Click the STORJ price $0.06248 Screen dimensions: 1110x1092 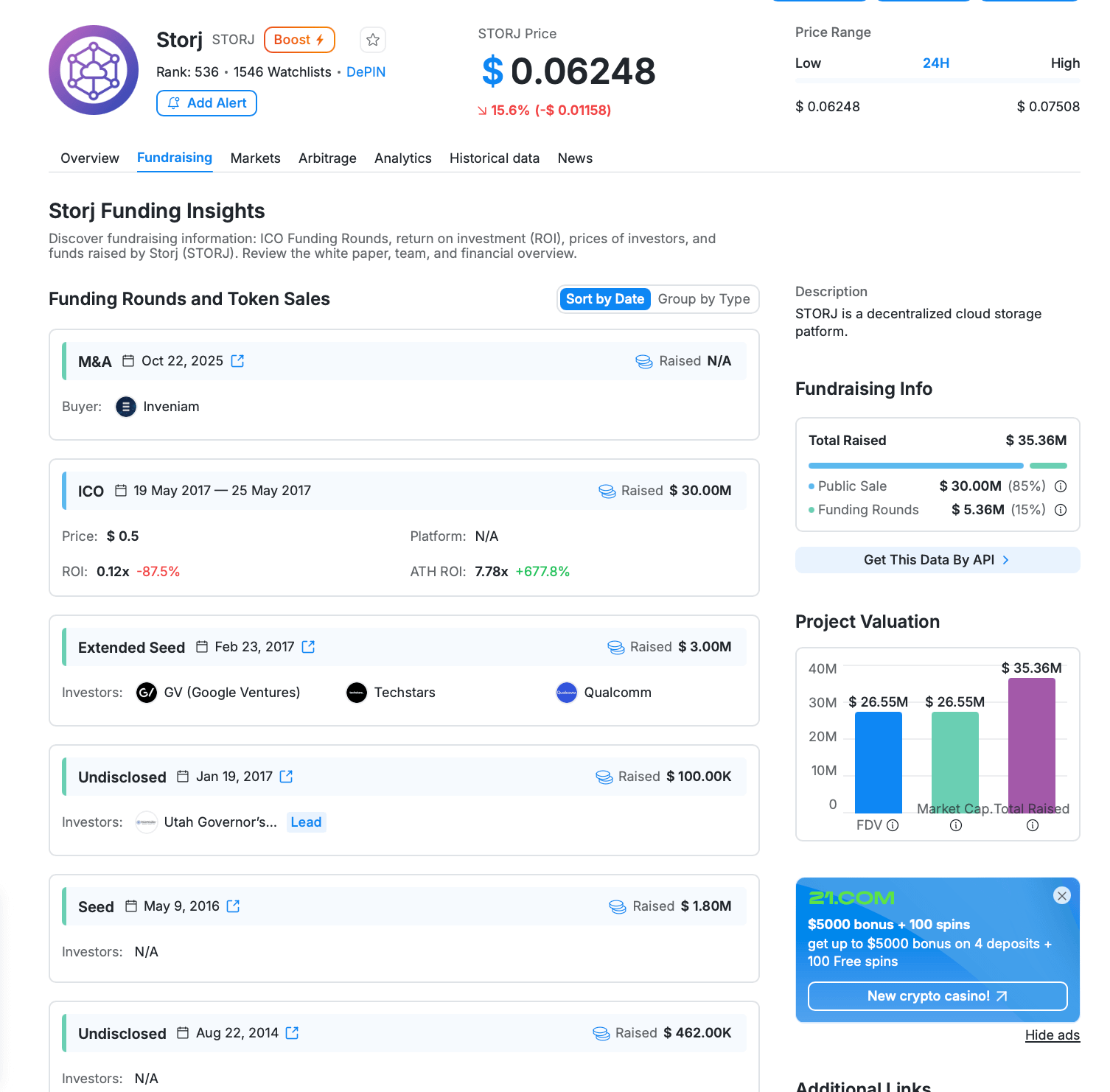[569, 71]
